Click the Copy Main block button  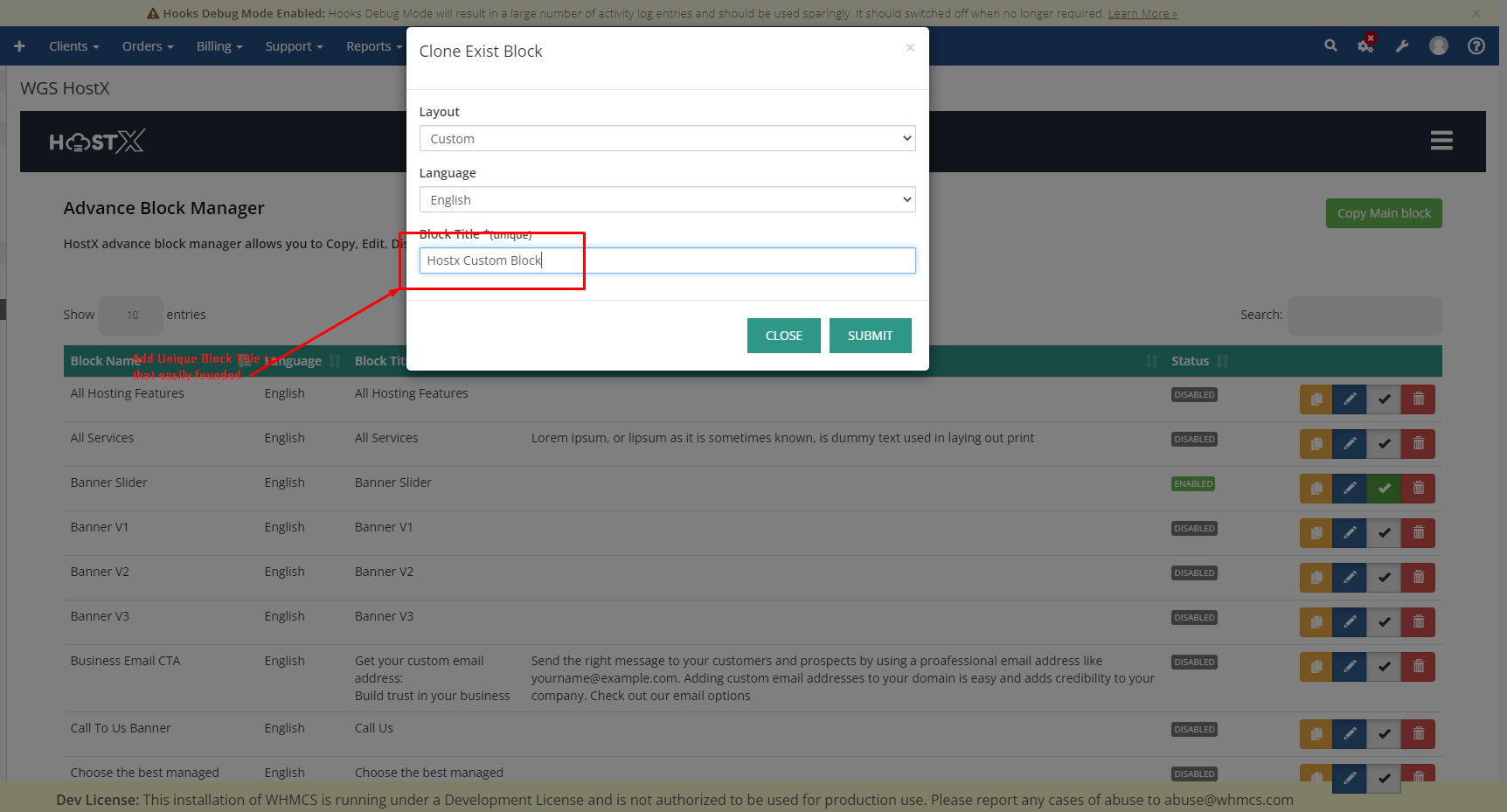coord(1384,213)
